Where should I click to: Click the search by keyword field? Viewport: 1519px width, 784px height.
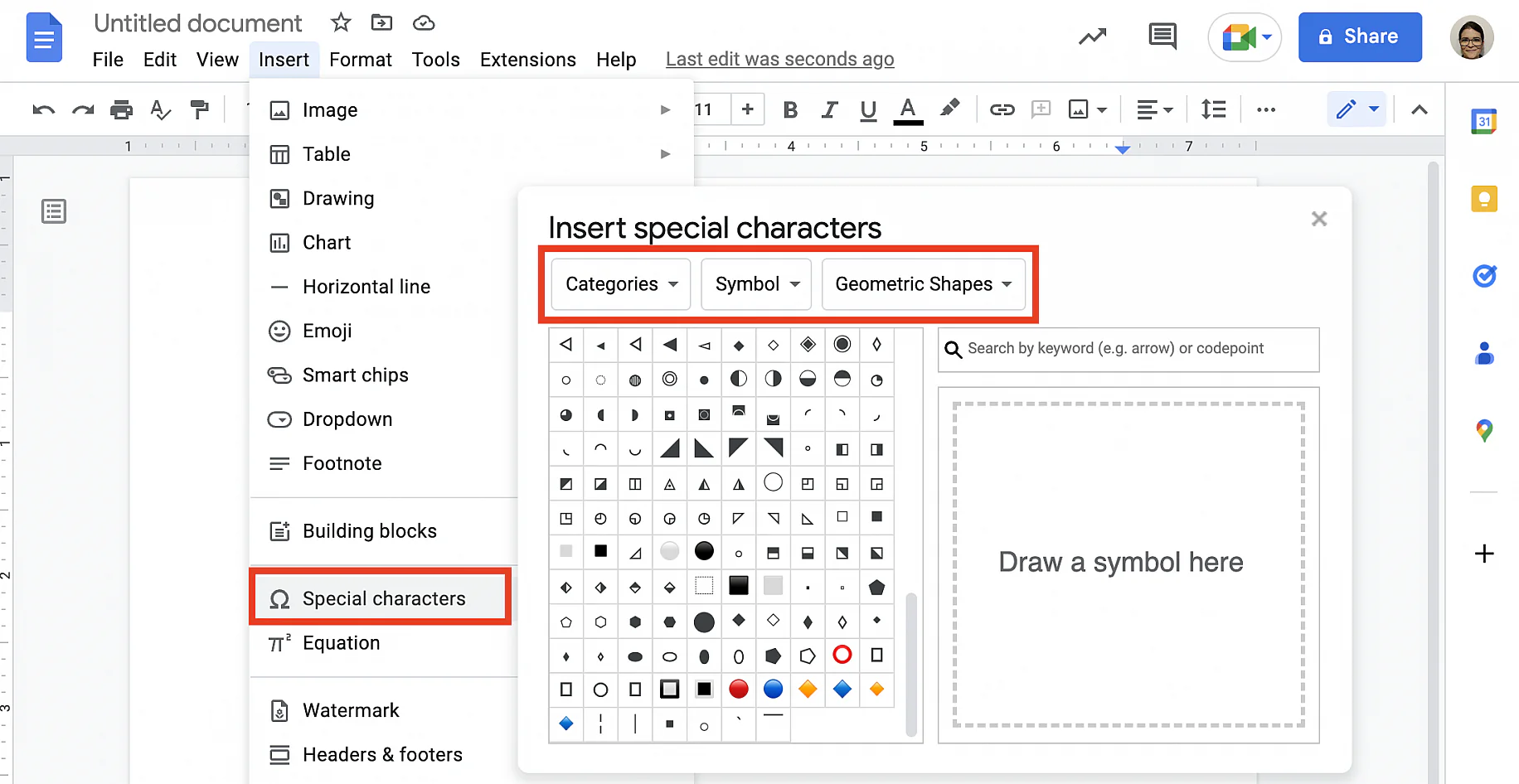(x=1128, y=349)
